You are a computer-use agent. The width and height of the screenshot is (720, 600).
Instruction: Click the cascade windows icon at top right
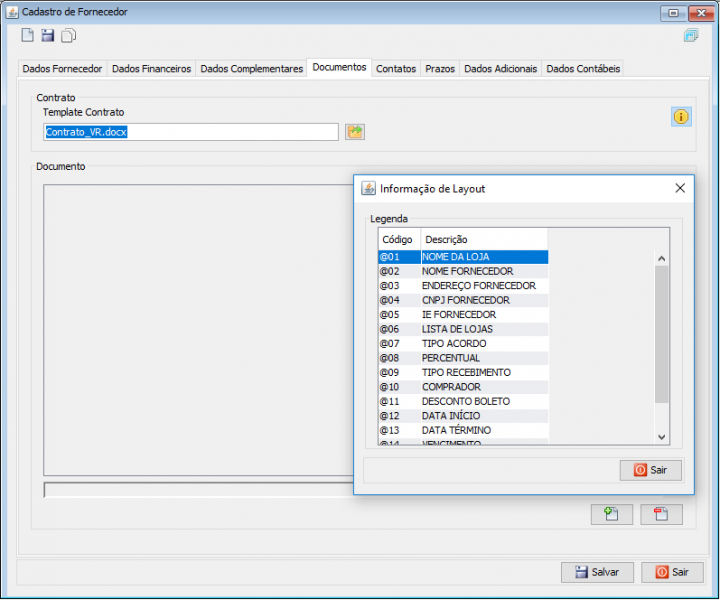pyautogui.click(x=691, y=35)
